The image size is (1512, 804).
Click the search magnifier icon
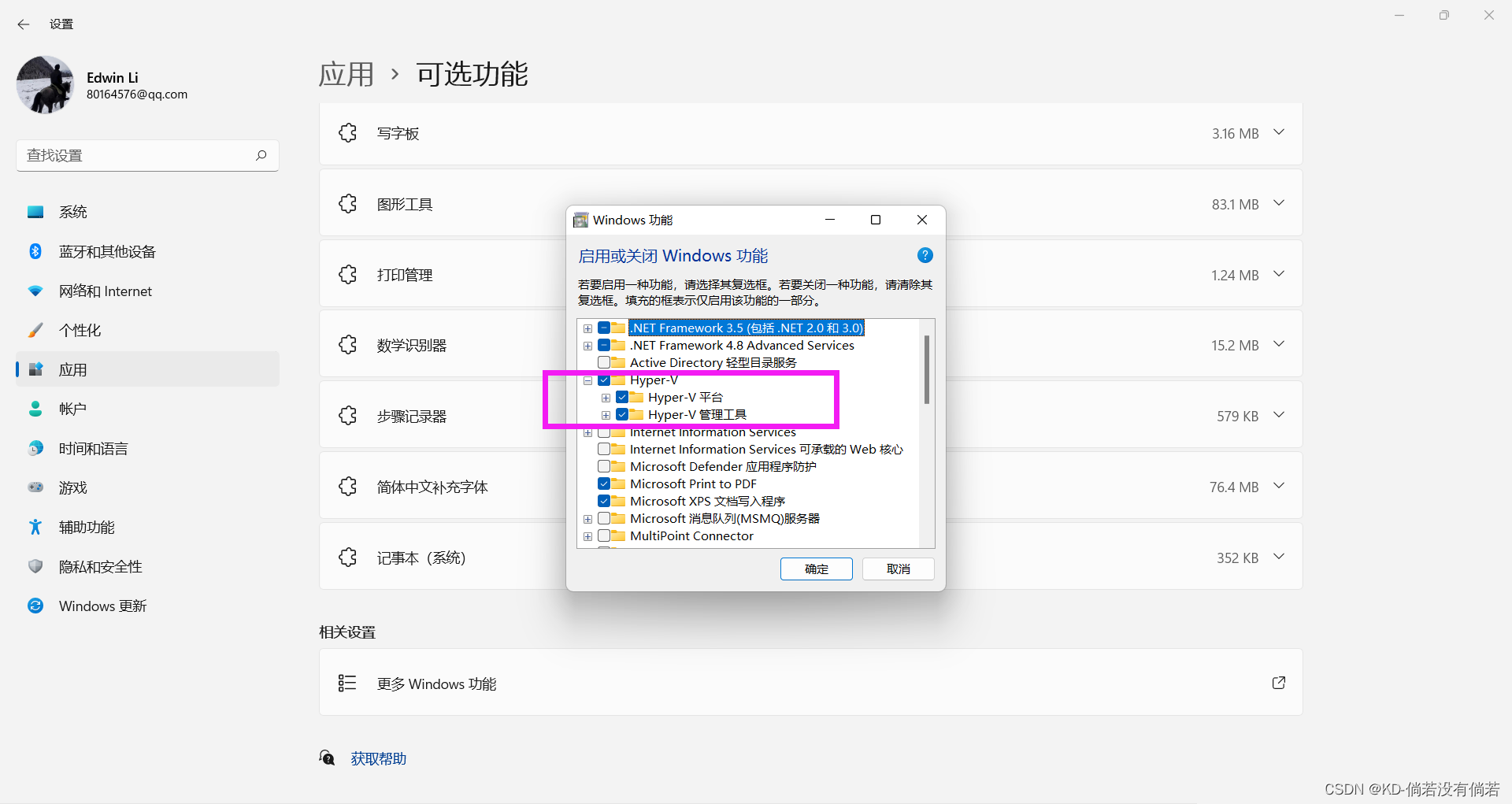point(261,155)
